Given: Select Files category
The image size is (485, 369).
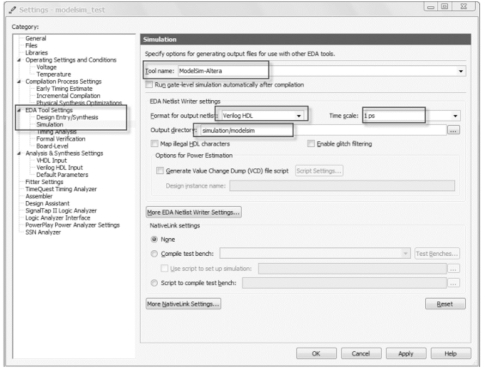Looking at the screenshot, I should 31,45.
